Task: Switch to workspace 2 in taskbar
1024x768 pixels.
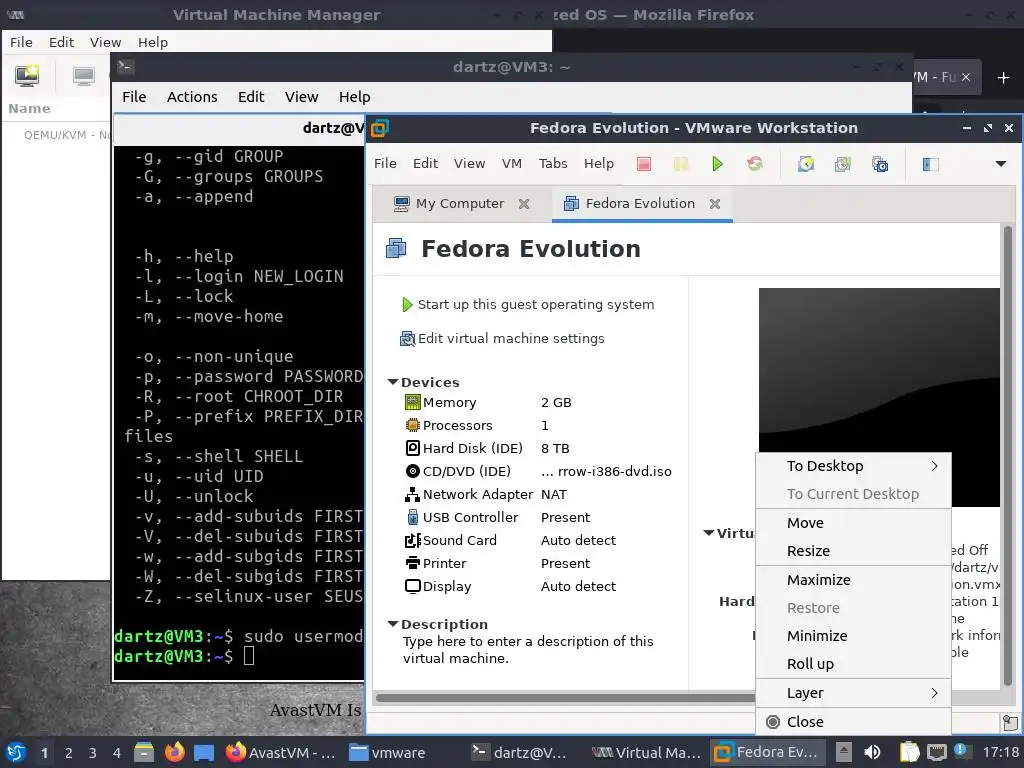Action: coord(69,753)
